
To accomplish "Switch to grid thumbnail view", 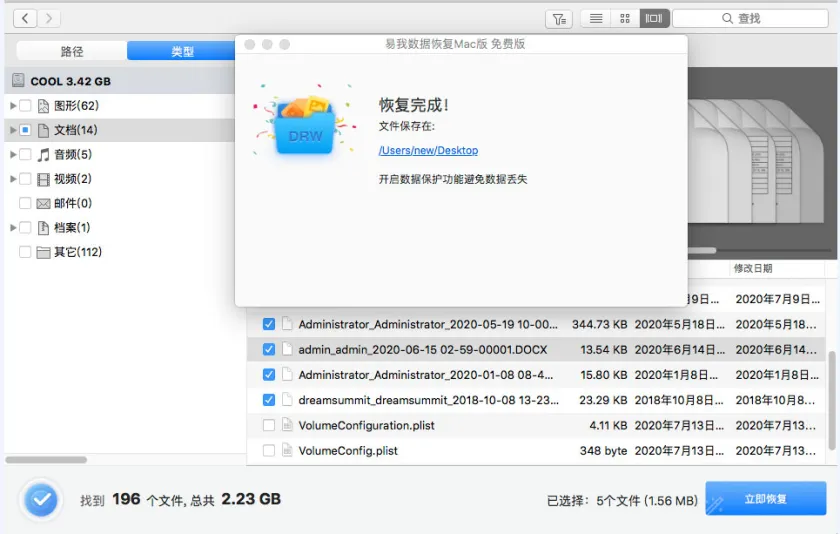I will pyautogui.click(x=625, y=19).
